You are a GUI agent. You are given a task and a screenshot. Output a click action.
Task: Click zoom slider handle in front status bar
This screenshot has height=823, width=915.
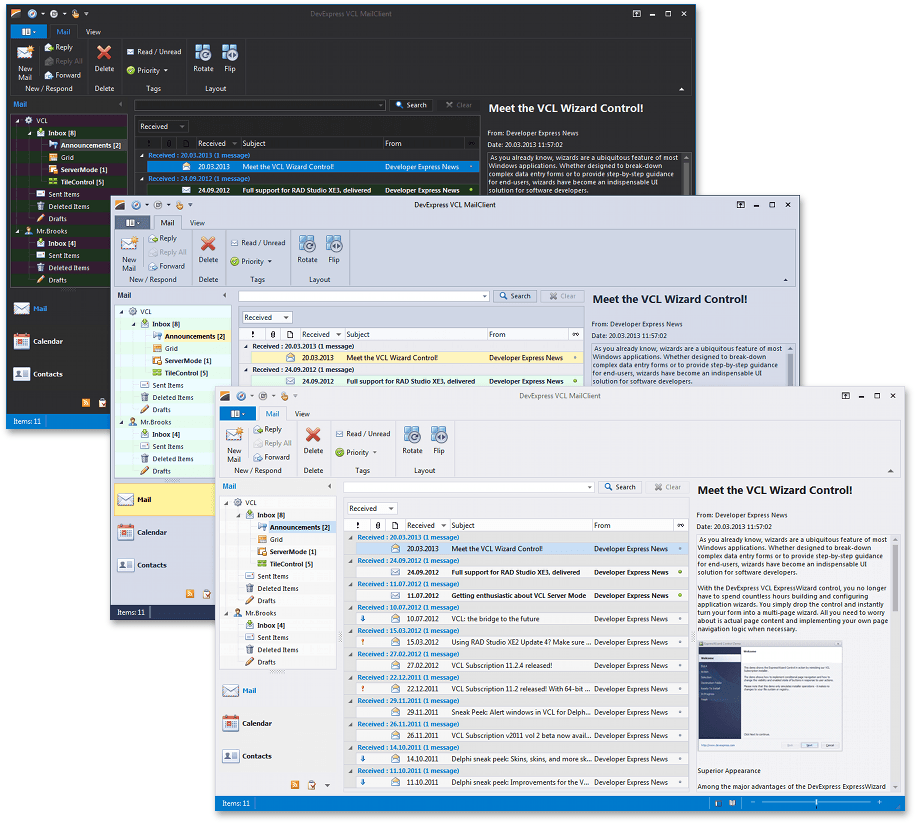(816, 803)
